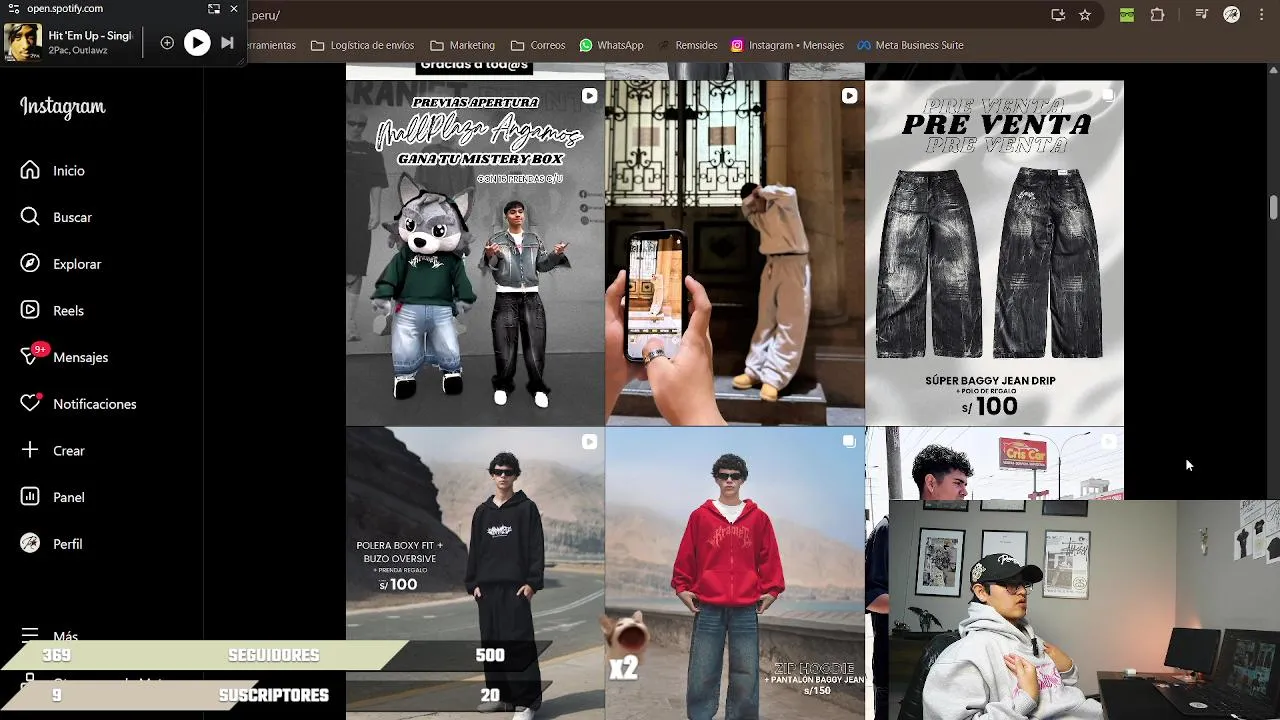Open the Marketing bookmark folder
This screenshot has height=720, width=1280.
(462, 45)
